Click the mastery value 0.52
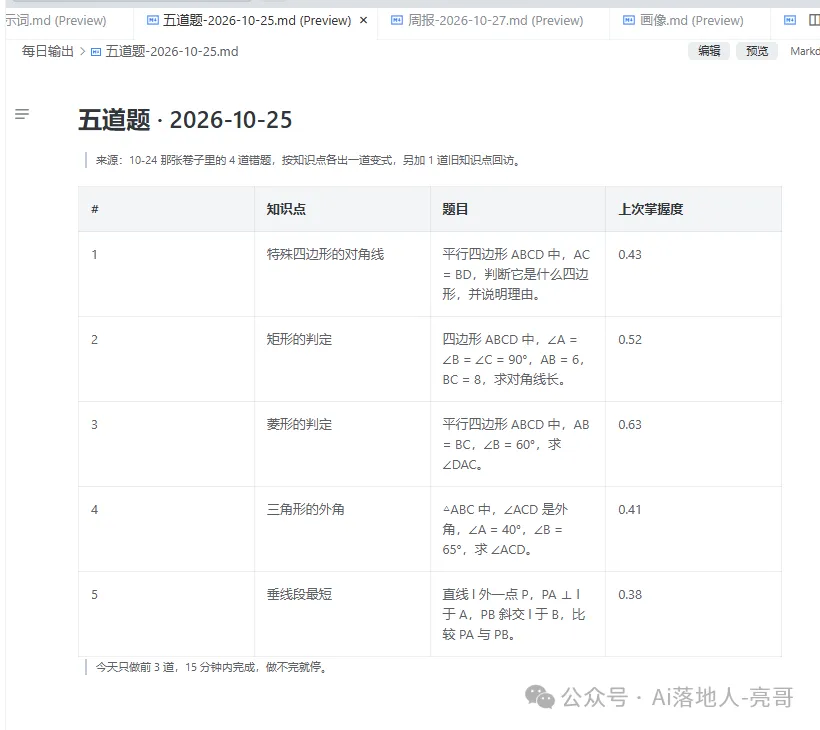820x730 pixels. (630, 339)
